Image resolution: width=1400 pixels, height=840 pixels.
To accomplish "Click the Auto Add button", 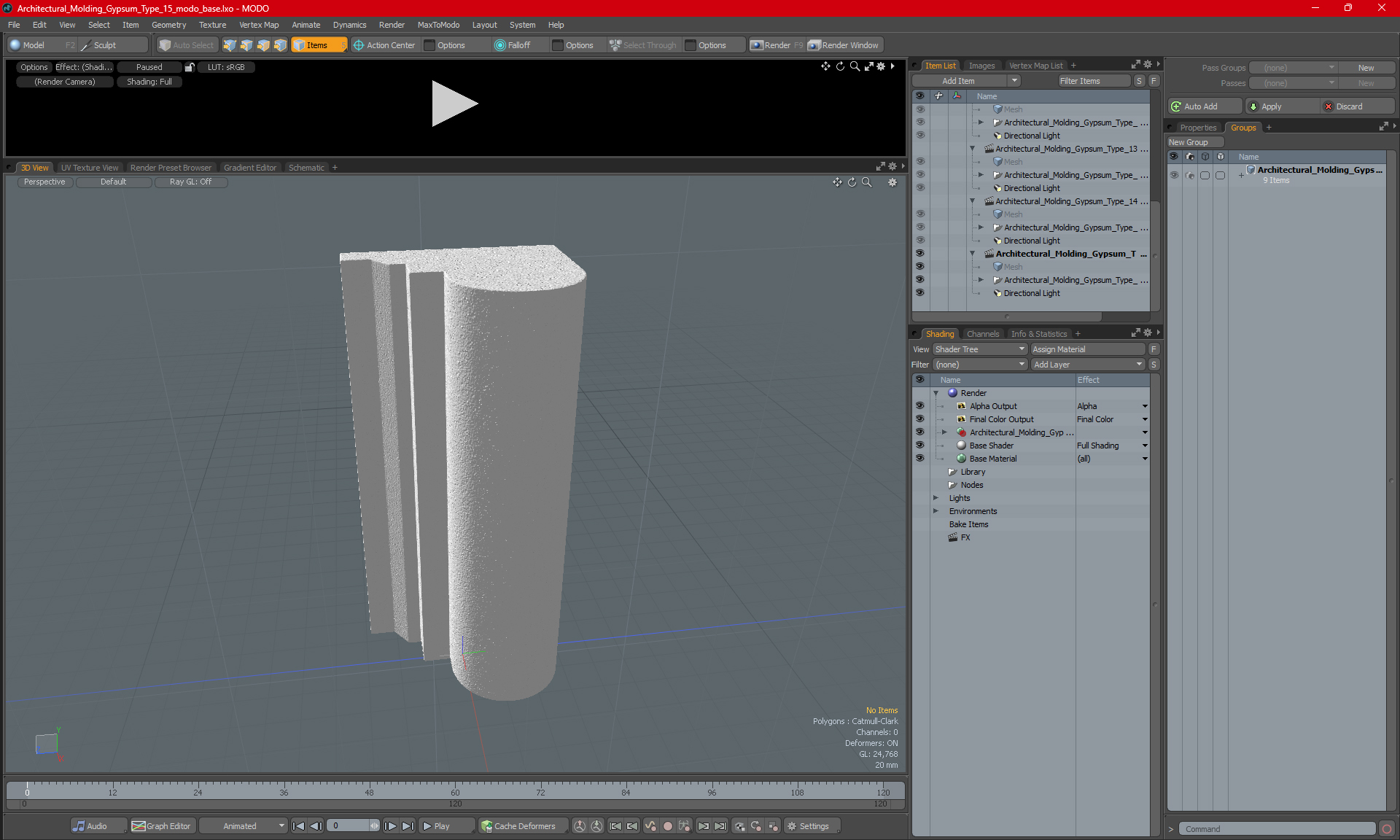I will click(1205, 106).
